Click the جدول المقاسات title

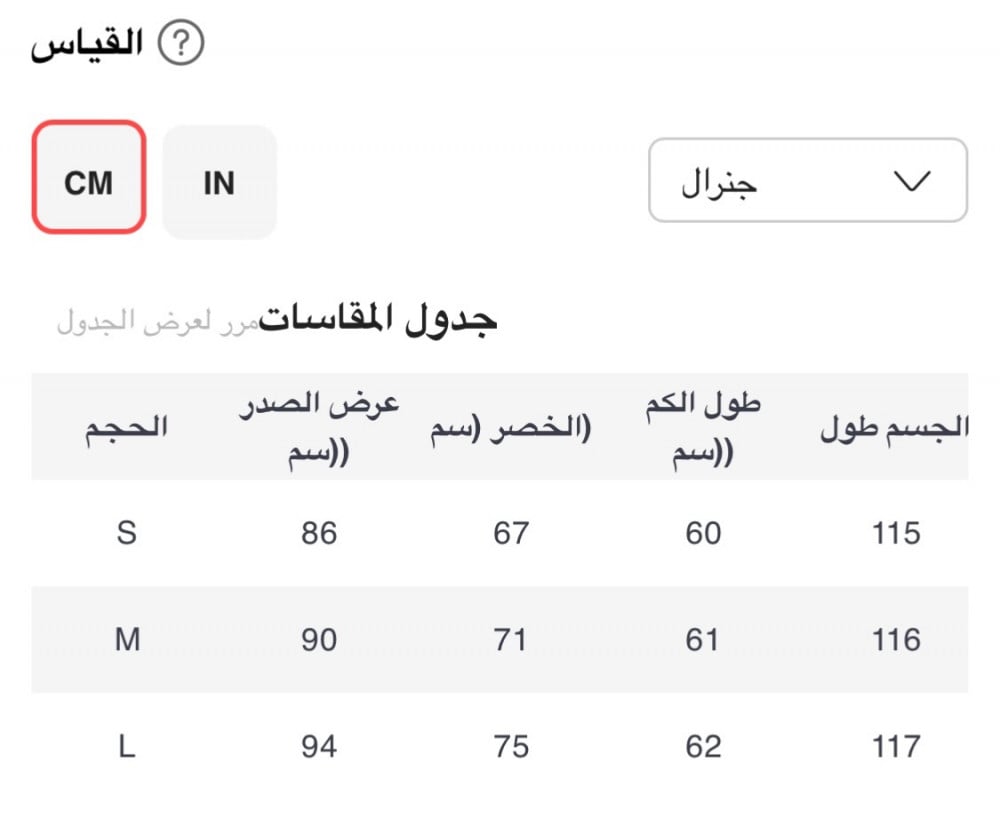[378, 319]
